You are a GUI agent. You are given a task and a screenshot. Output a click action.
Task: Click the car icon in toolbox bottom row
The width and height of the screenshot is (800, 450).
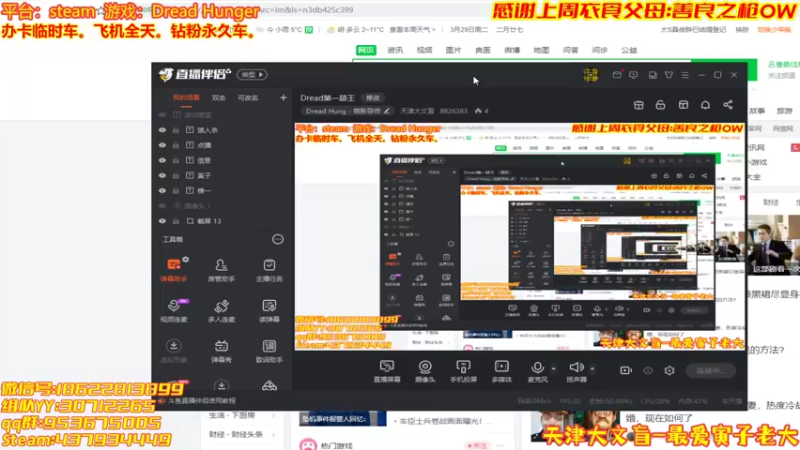click(x=269, y=386)
